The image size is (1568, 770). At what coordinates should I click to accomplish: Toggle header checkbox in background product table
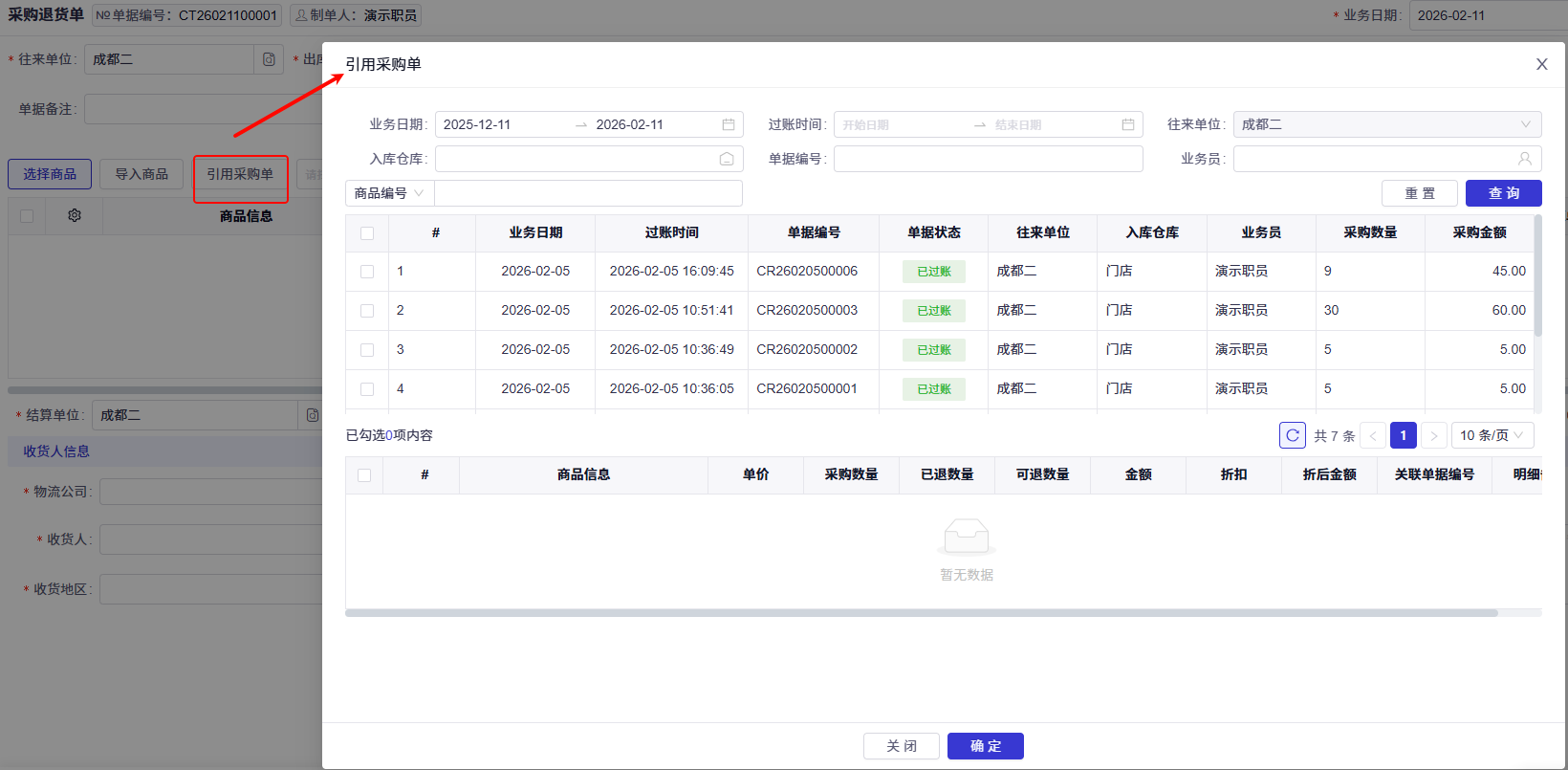27,216
